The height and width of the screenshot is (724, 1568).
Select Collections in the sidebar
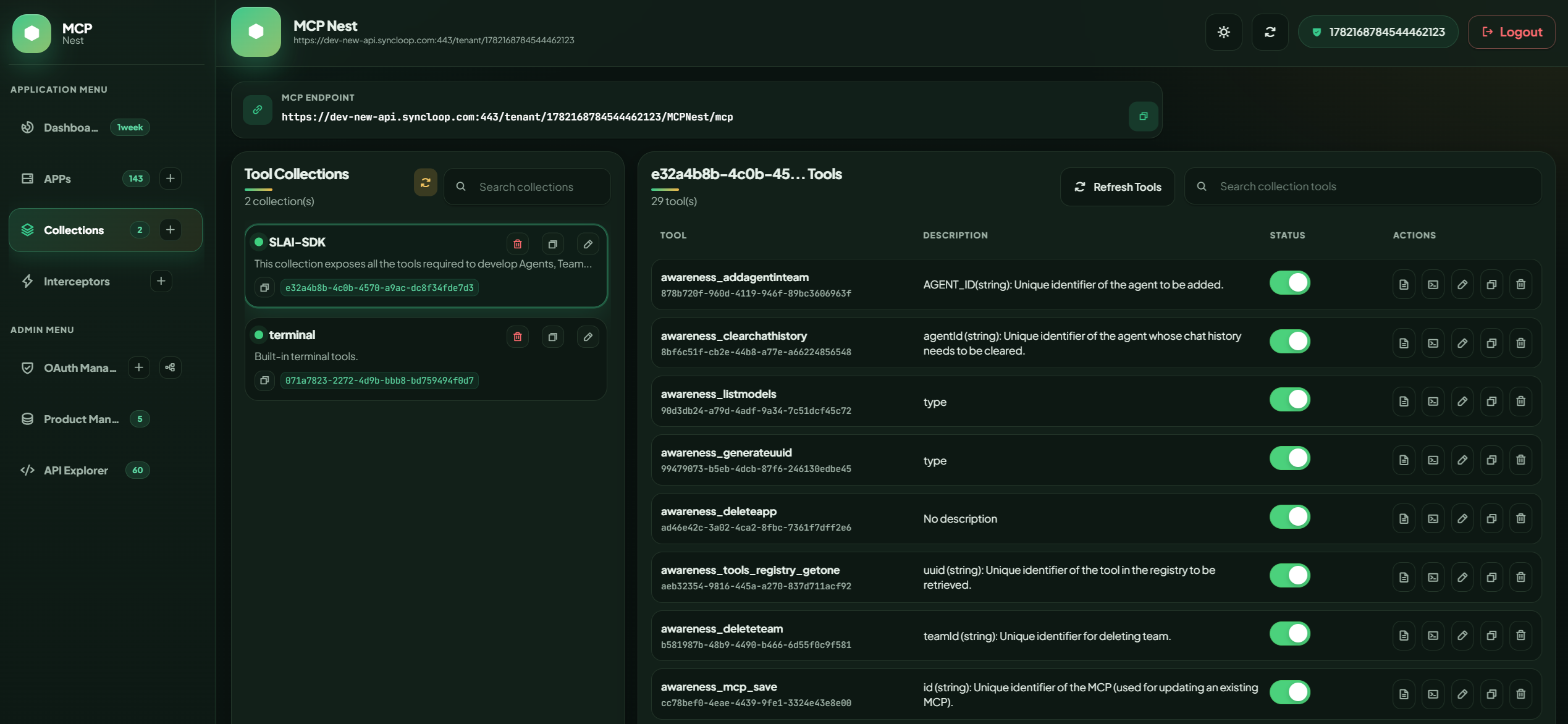106,230
